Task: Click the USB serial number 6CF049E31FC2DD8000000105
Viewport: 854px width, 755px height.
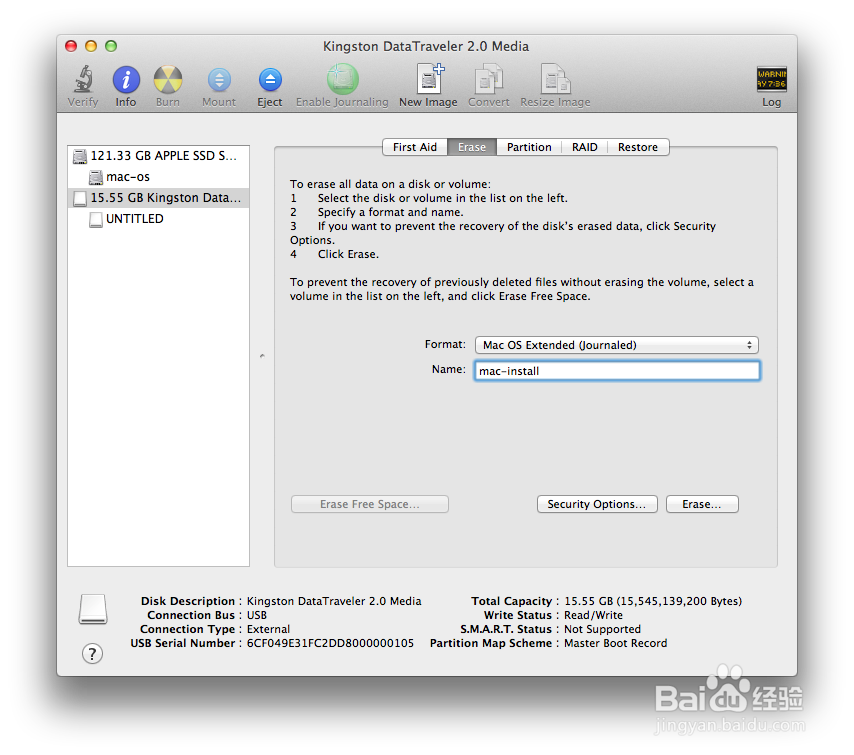Action: (x=330, y=643)
